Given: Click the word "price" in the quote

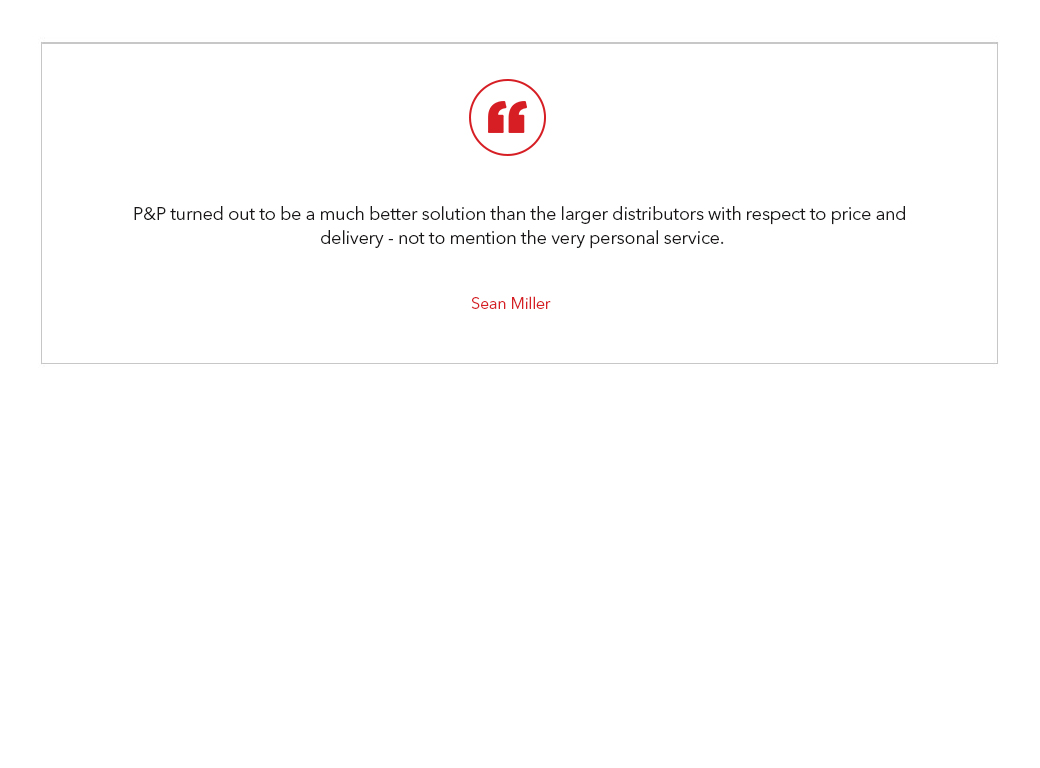Looking at the screenshot, I should click(850, 215).
